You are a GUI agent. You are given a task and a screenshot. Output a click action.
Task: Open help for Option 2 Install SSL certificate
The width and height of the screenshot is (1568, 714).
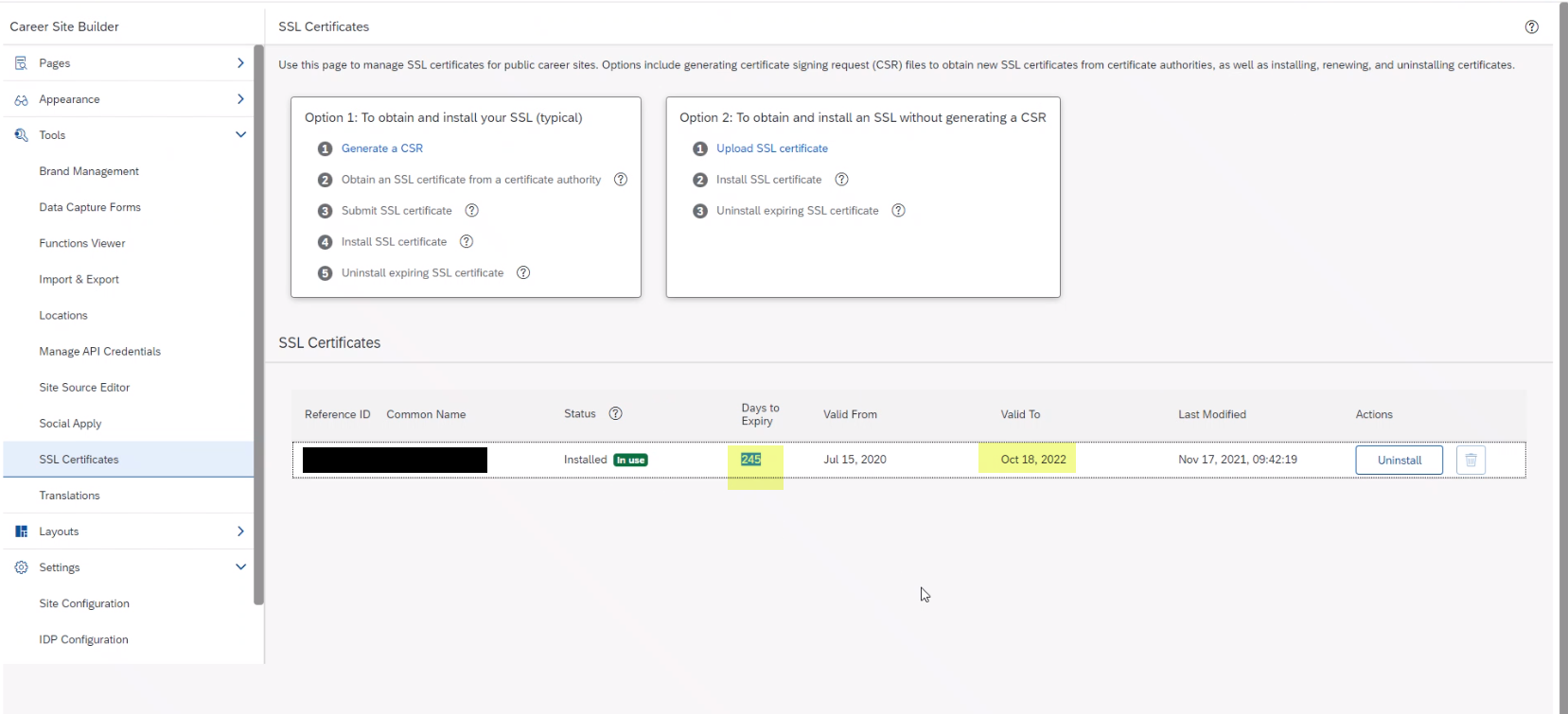[841, 180]
